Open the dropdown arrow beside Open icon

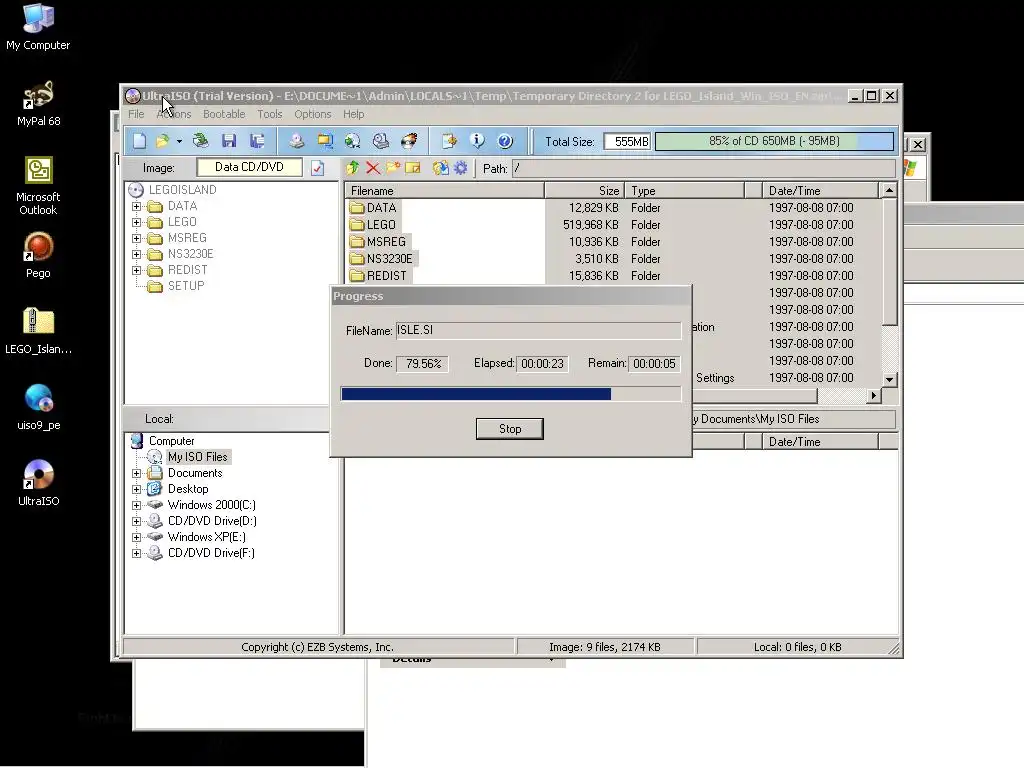179,141
